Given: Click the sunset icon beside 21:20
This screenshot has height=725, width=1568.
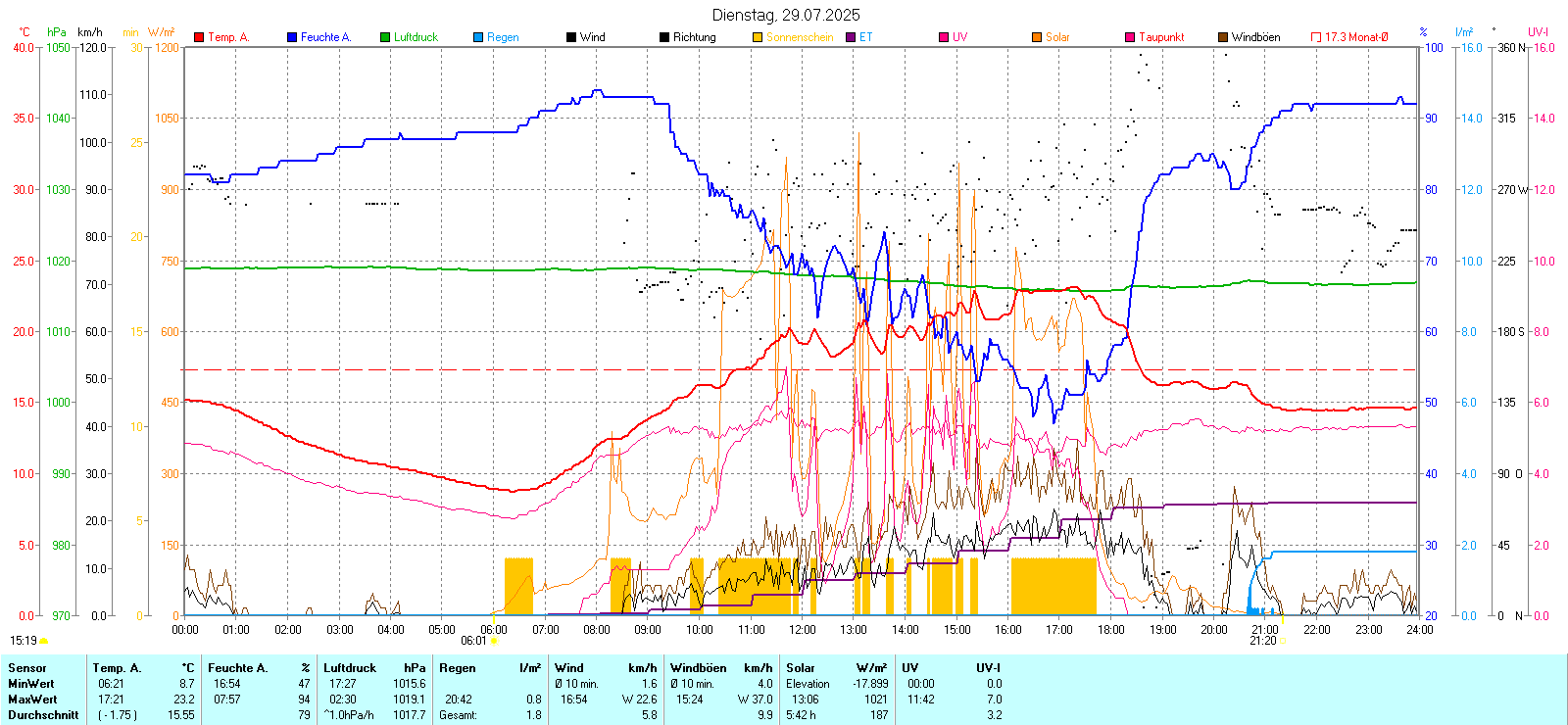Looking at the screenshot, I should [x=1283, y=641].
